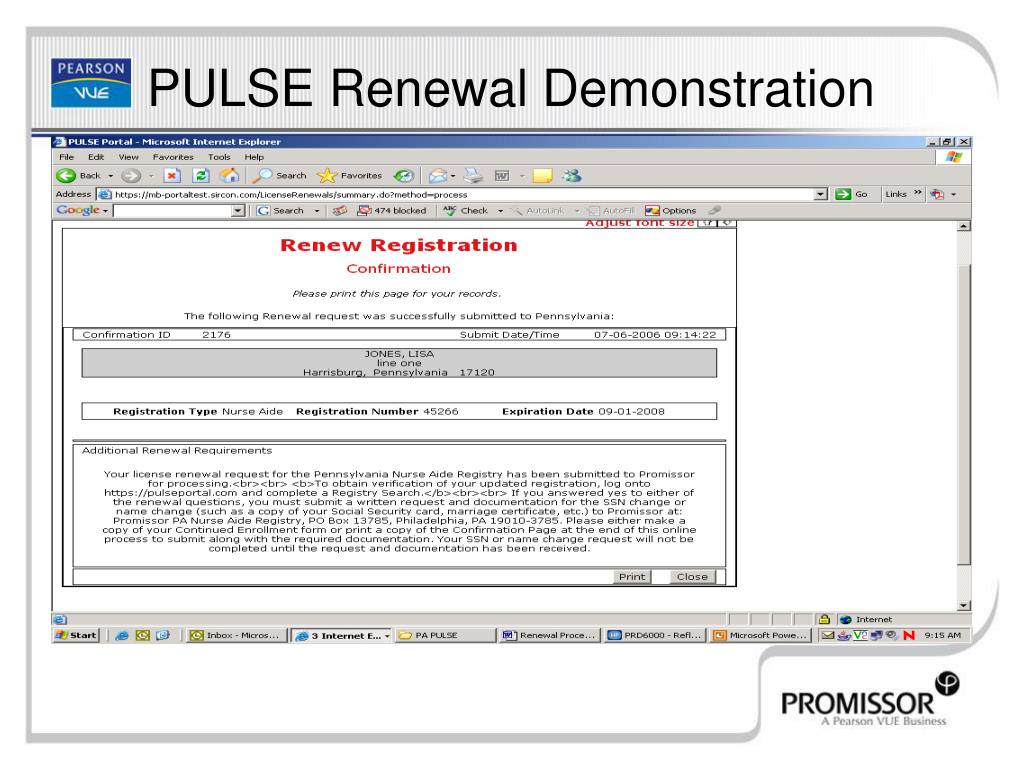Open the Google logo menu dropdown
Screen dimensions: 1024x768
[x=105, y=211]
